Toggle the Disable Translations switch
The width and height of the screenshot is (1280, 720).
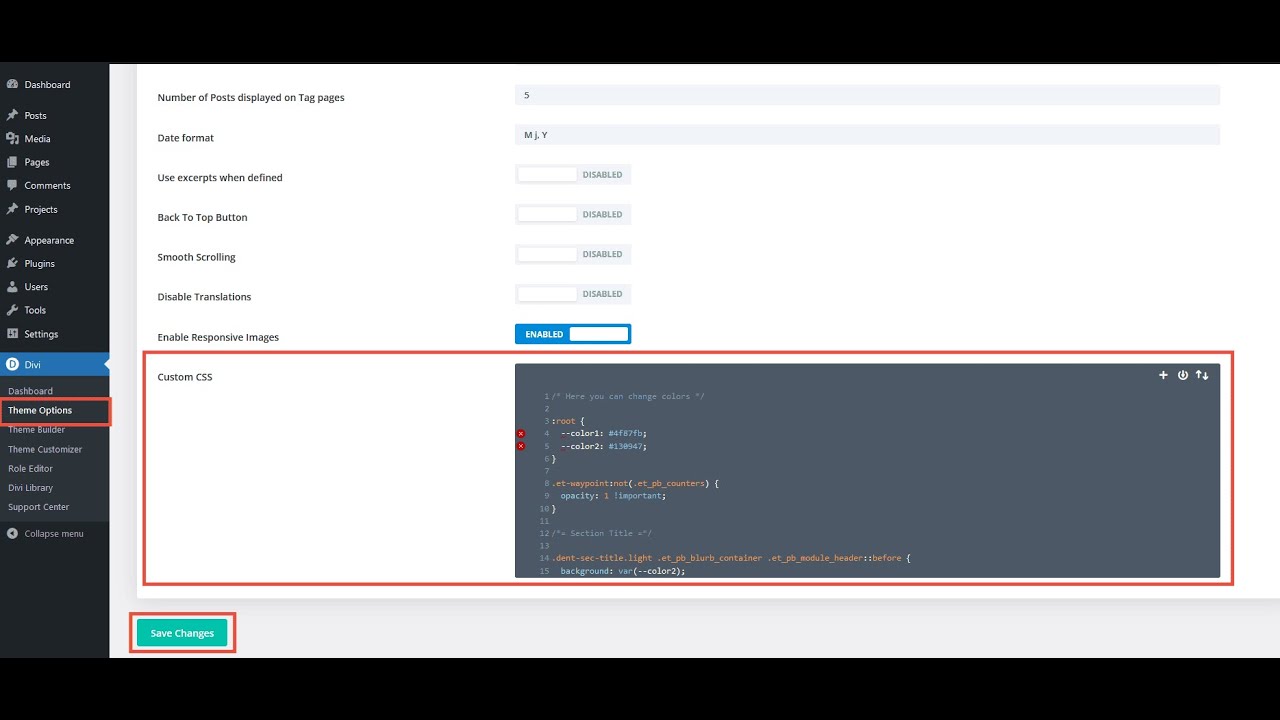click(x=573, y=294)
